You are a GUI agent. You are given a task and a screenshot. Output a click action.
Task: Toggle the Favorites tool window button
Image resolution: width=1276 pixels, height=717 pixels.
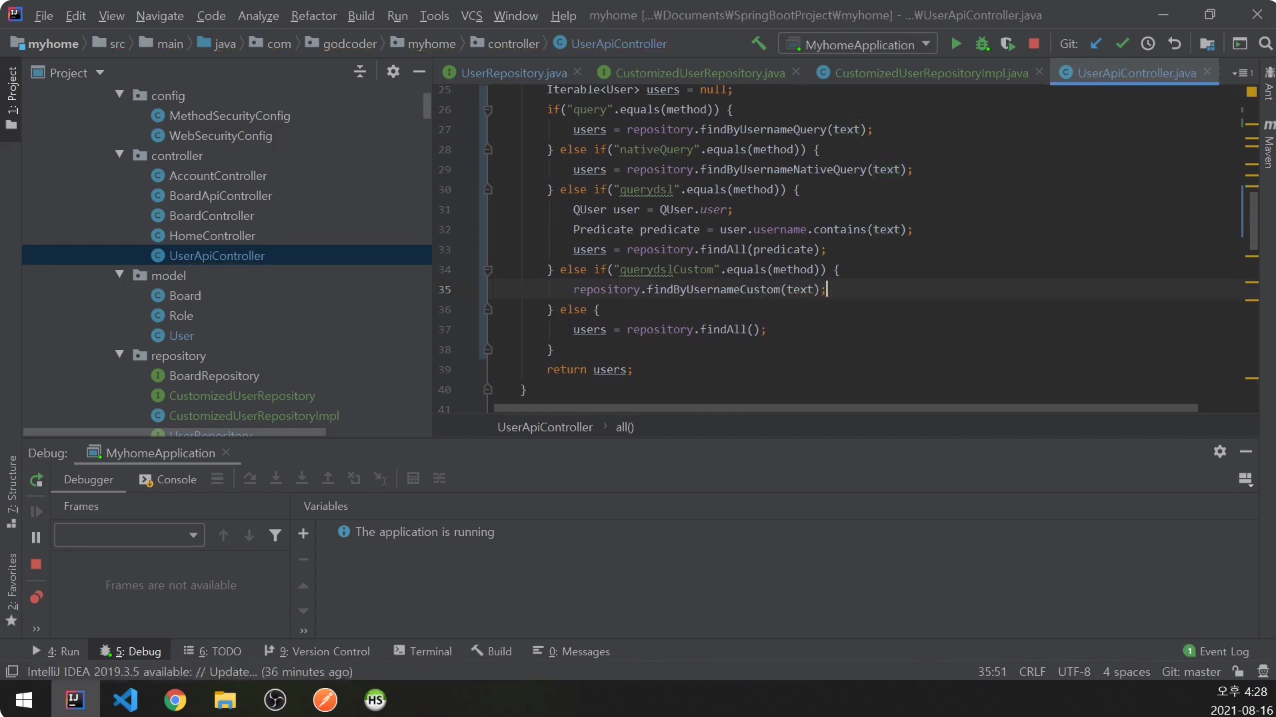pyautogui.click(x=11, y=589)
